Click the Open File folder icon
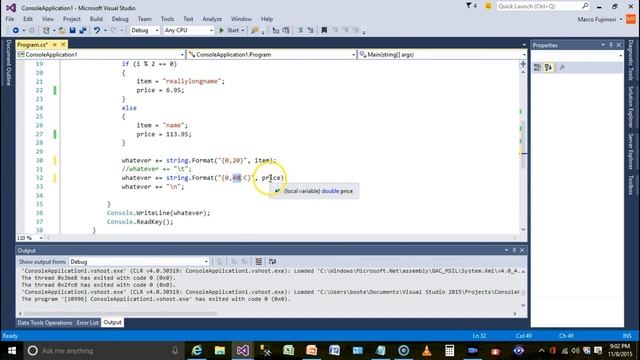This screenshot has width=640, height=360. click(x=62, y=30)
